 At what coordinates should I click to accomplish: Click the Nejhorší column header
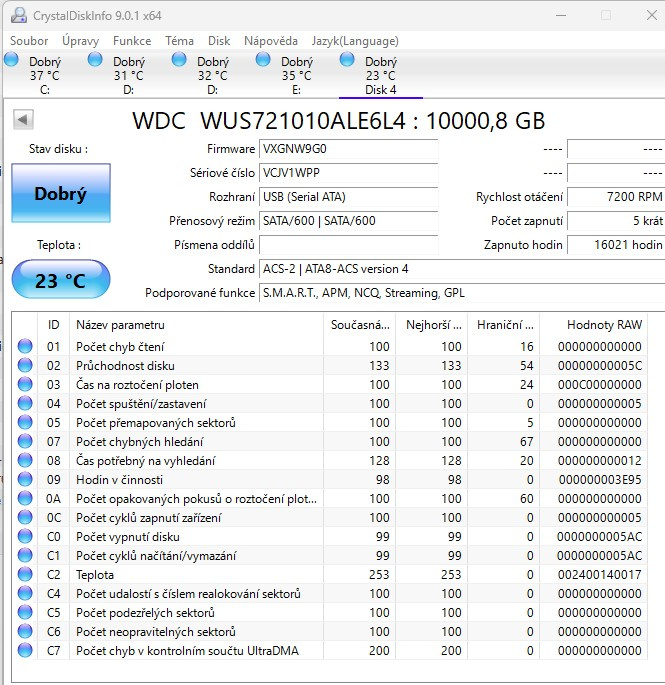tap(432, 325)
